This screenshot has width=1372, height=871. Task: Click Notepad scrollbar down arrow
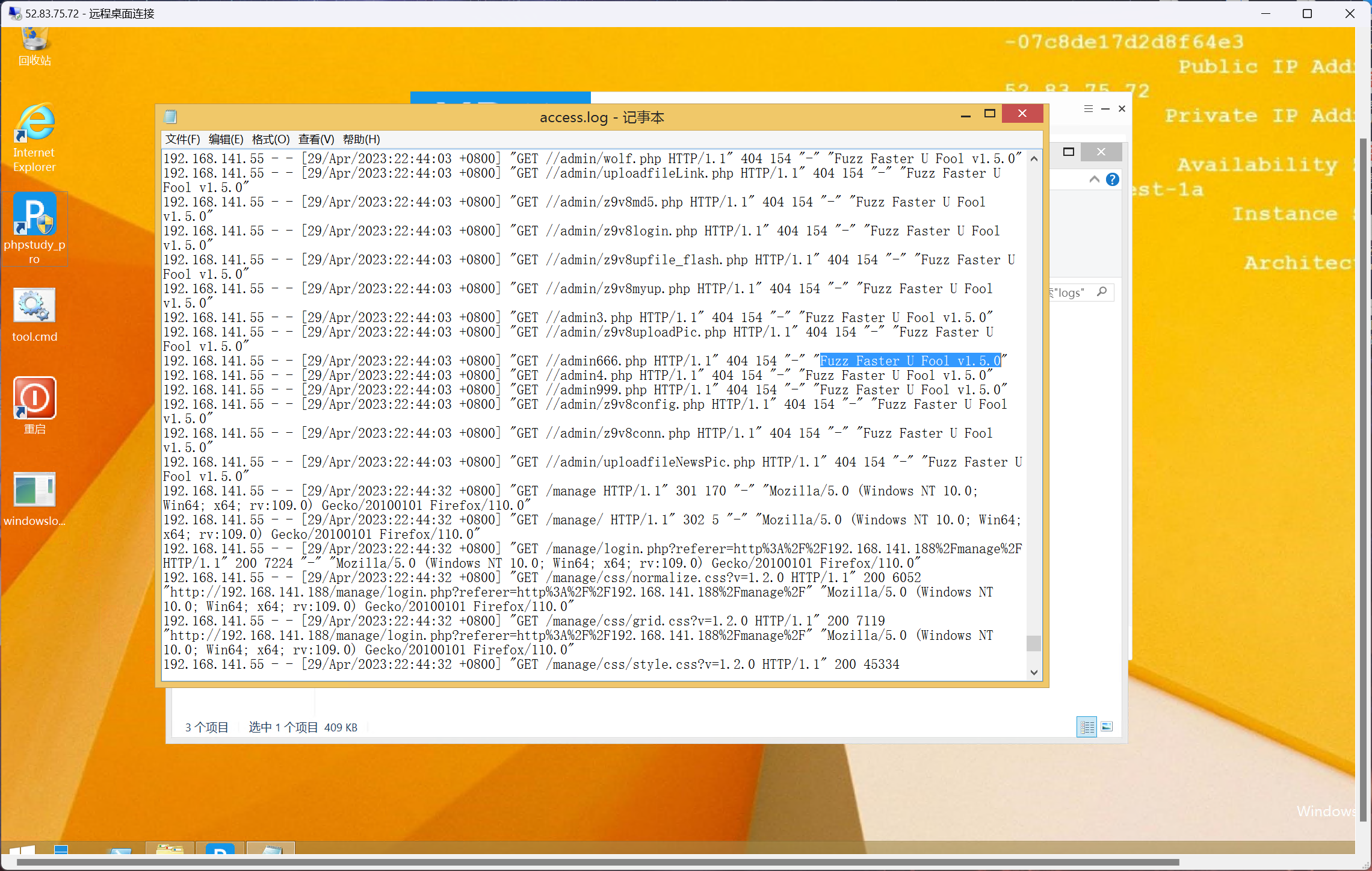tap(1034, 672)
